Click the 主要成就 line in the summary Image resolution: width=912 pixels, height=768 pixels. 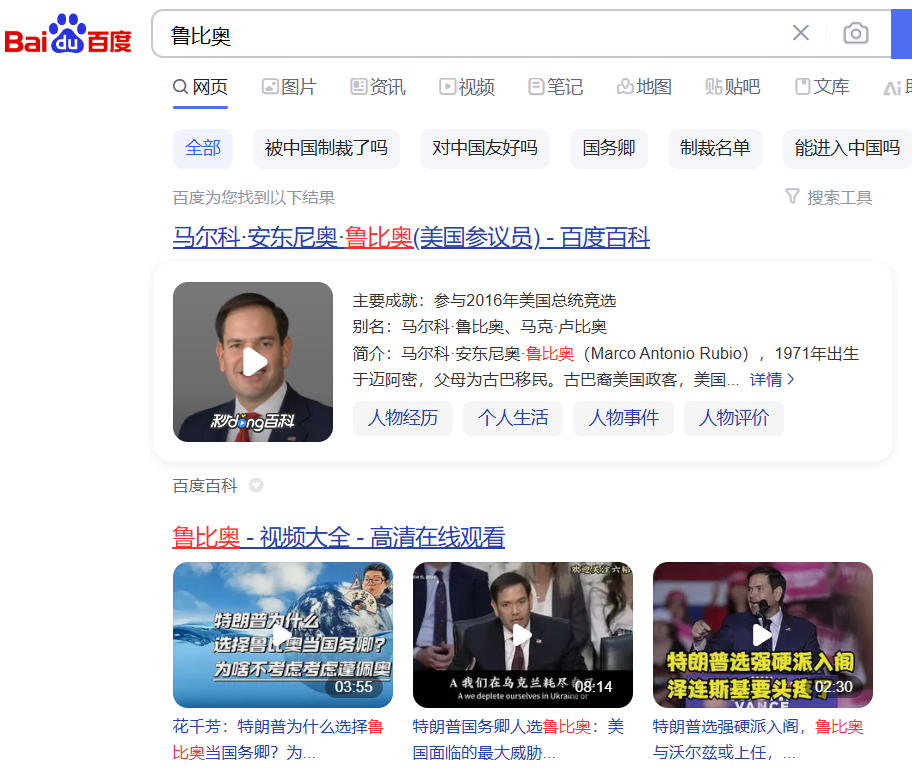pos(484,301)
